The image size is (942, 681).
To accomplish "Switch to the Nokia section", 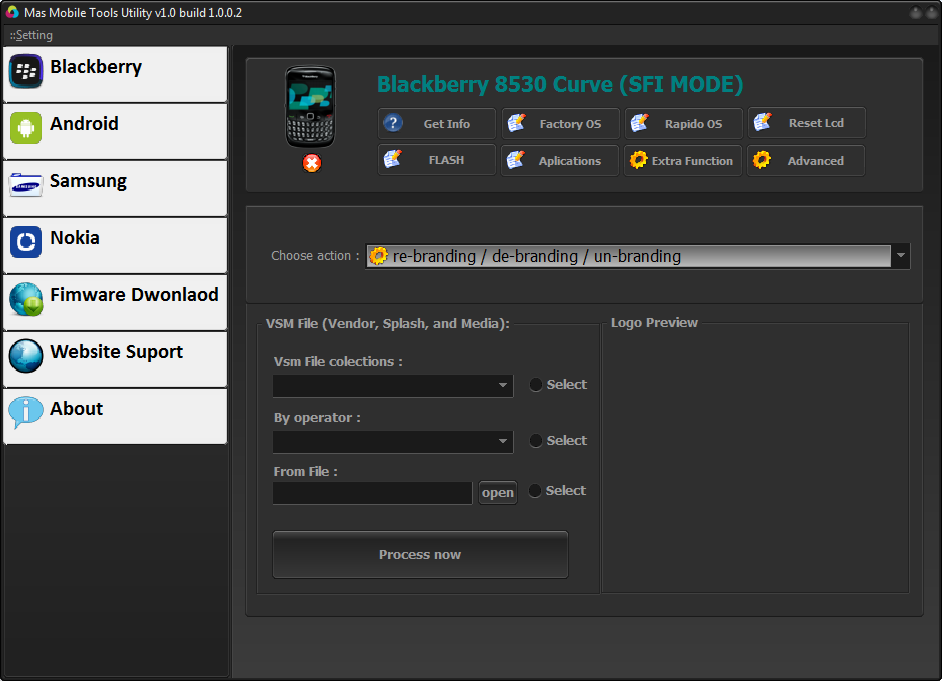I will (x=115, y=245).
